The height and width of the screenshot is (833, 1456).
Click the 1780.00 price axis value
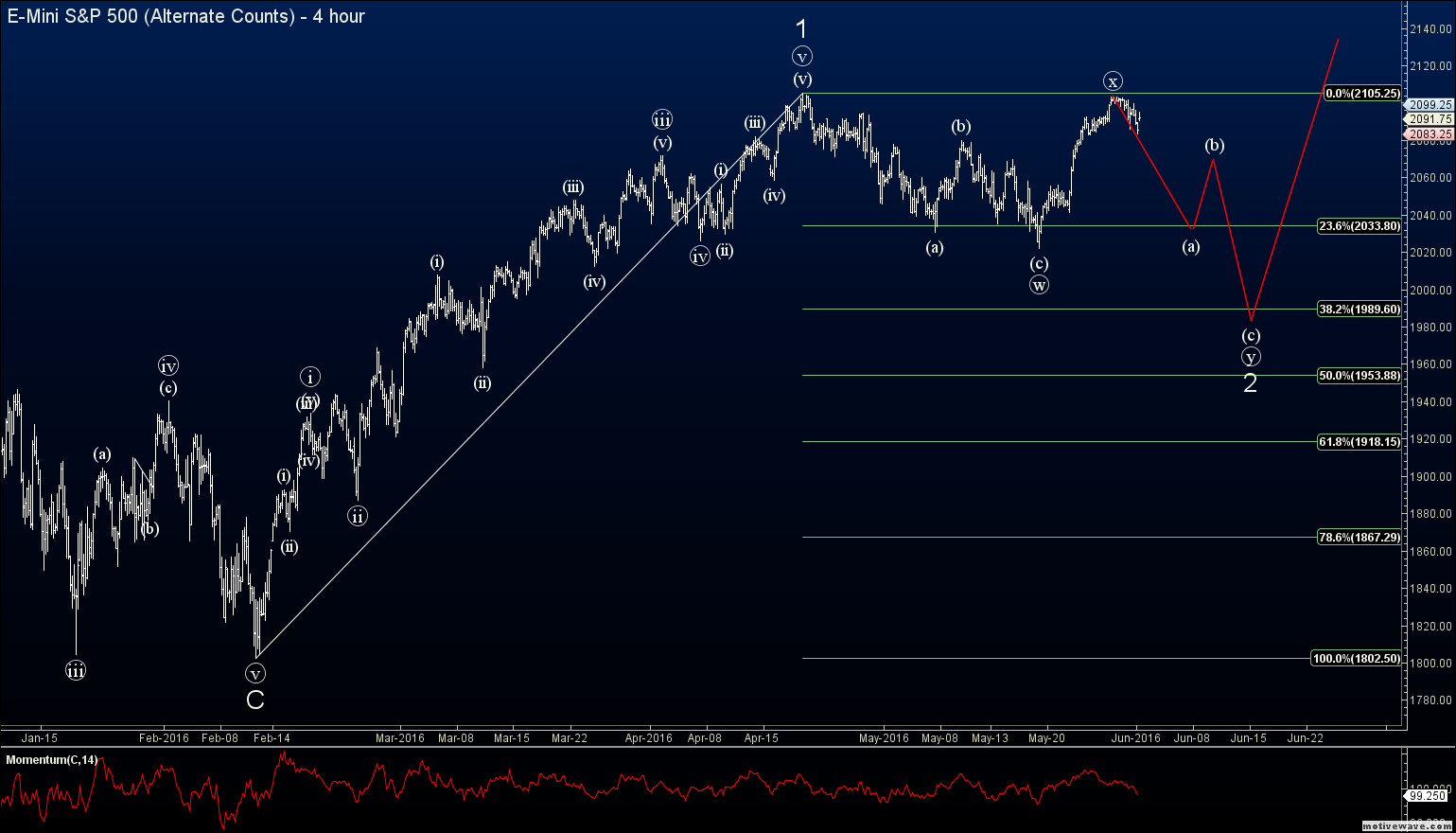click(1430, 700)
